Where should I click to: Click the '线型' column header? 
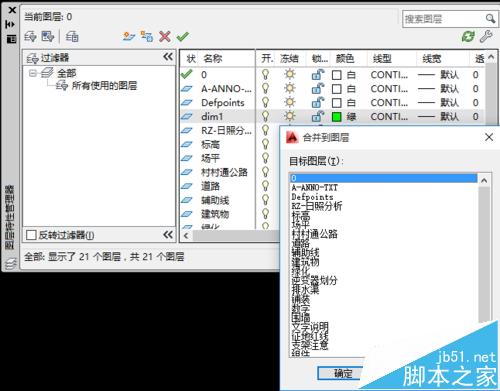coord(382,59)
